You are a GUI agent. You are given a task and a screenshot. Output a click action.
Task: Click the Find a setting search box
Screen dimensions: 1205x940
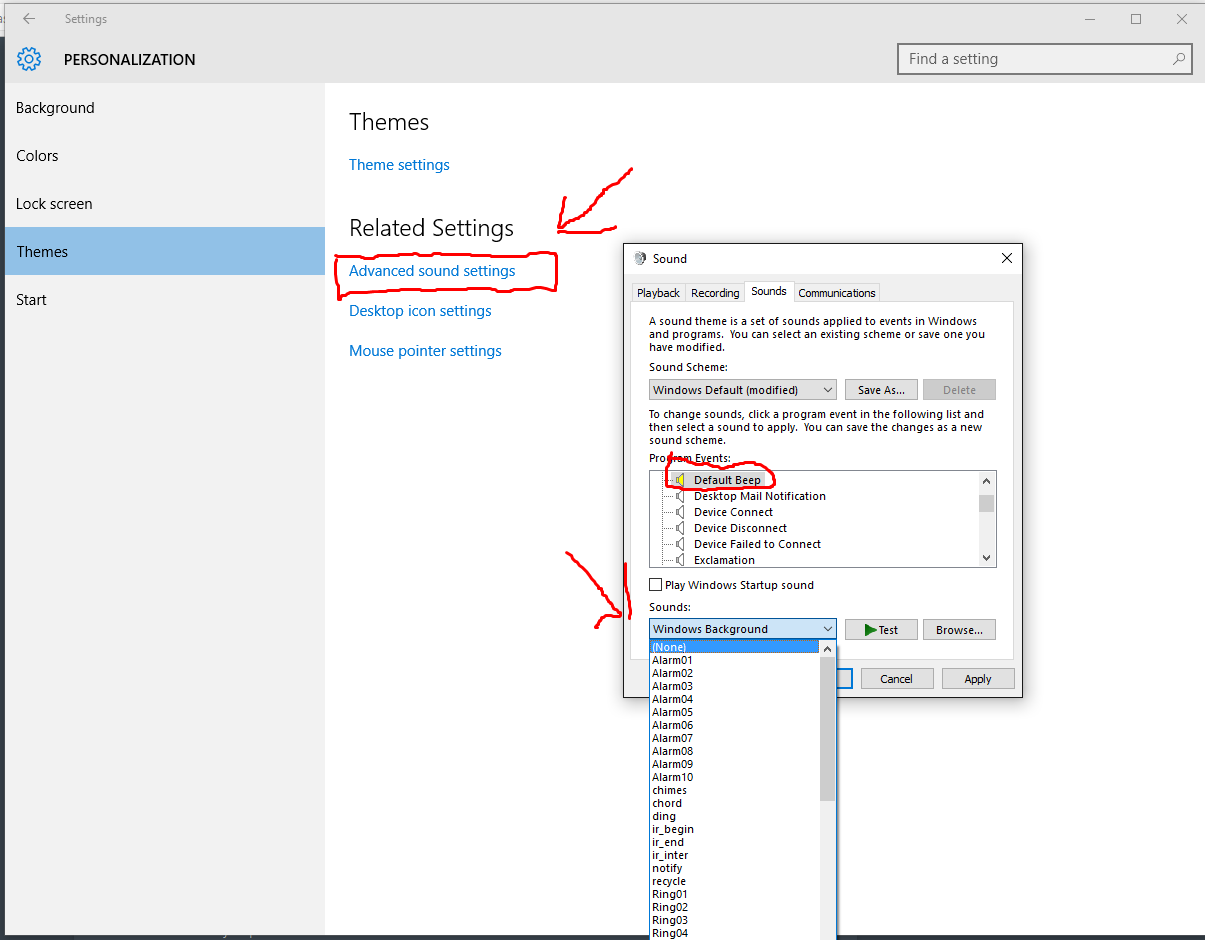[x=1035, y=59]
